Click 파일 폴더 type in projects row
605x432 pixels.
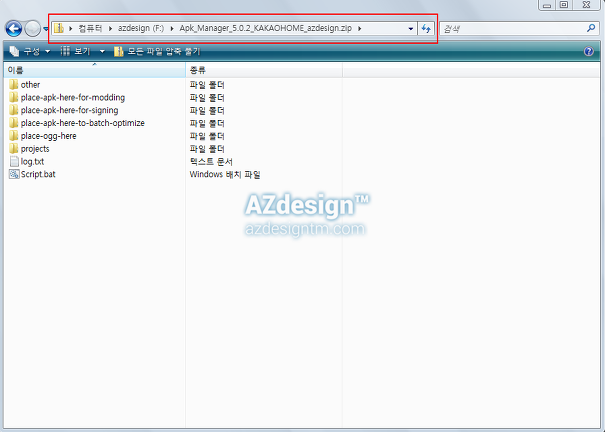207,149
